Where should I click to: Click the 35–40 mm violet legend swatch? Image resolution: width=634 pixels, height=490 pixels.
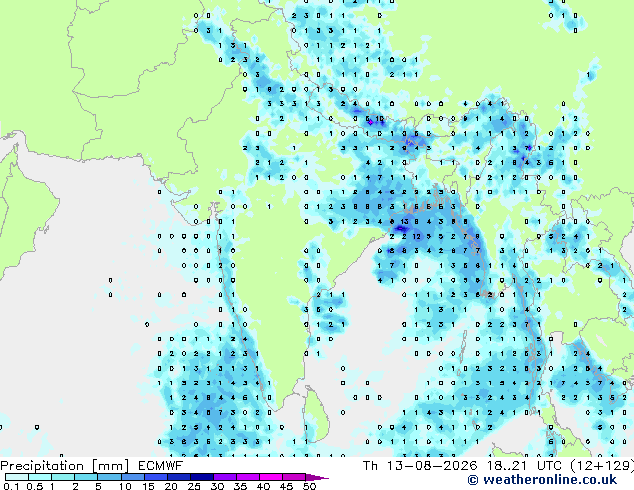point(247,477)
